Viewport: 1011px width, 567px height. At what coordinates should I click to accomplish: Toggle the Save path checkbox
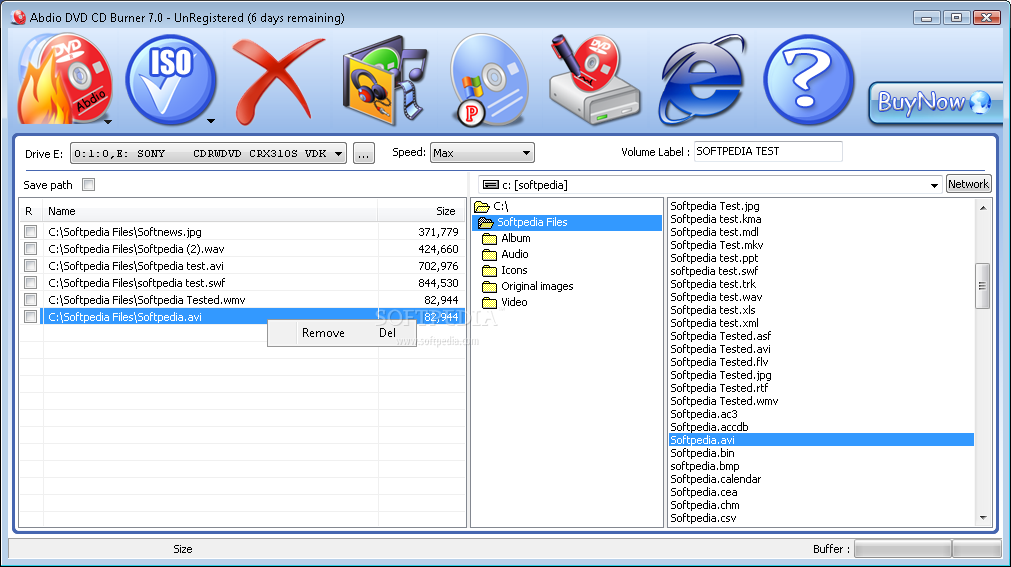(x=89, y=185)
